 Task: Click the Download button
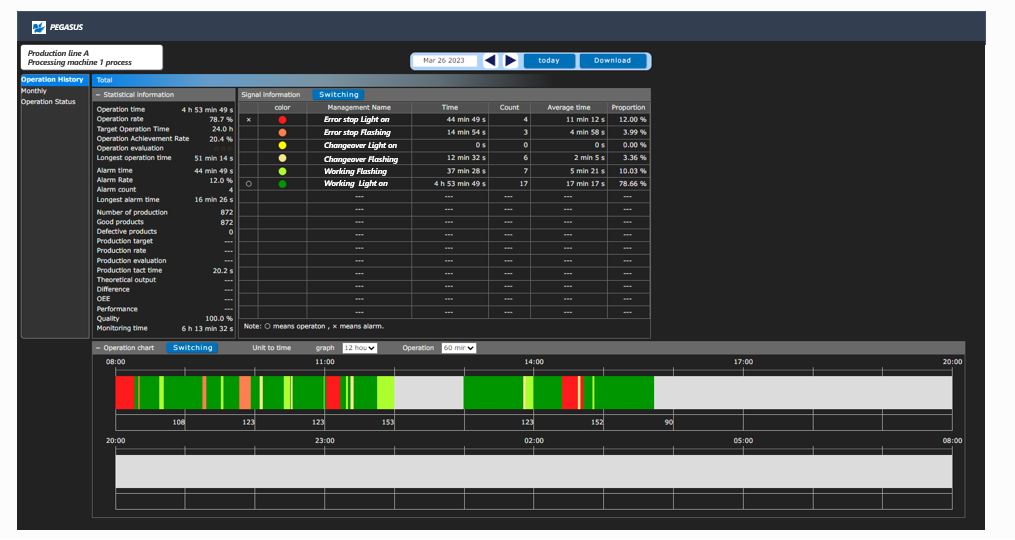612,61
